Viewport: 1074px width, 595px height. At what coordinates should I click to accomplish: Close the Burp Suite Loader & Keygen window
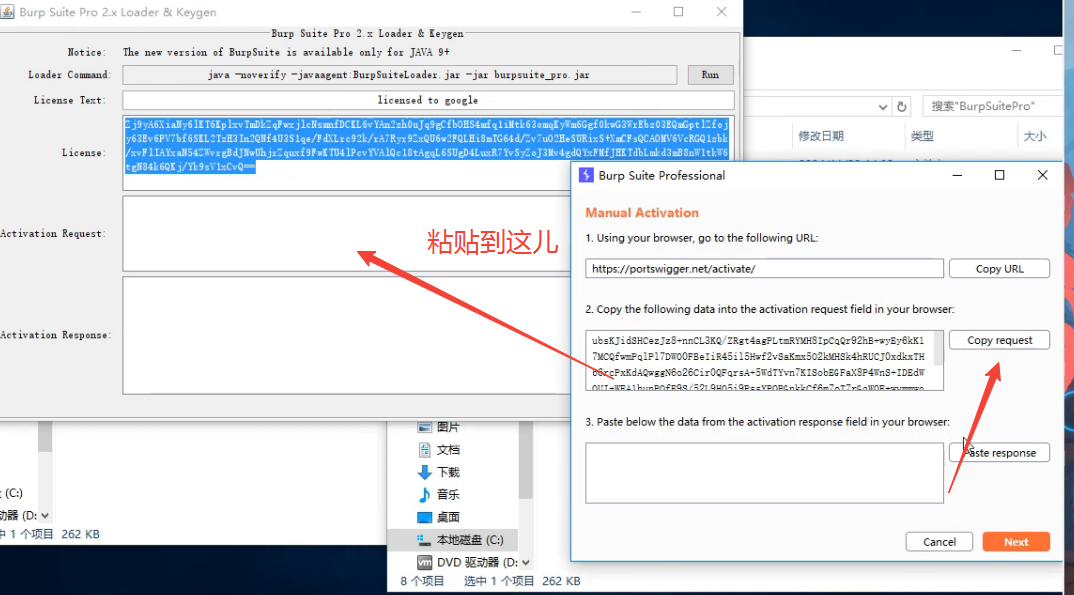[x=721, y=12]
